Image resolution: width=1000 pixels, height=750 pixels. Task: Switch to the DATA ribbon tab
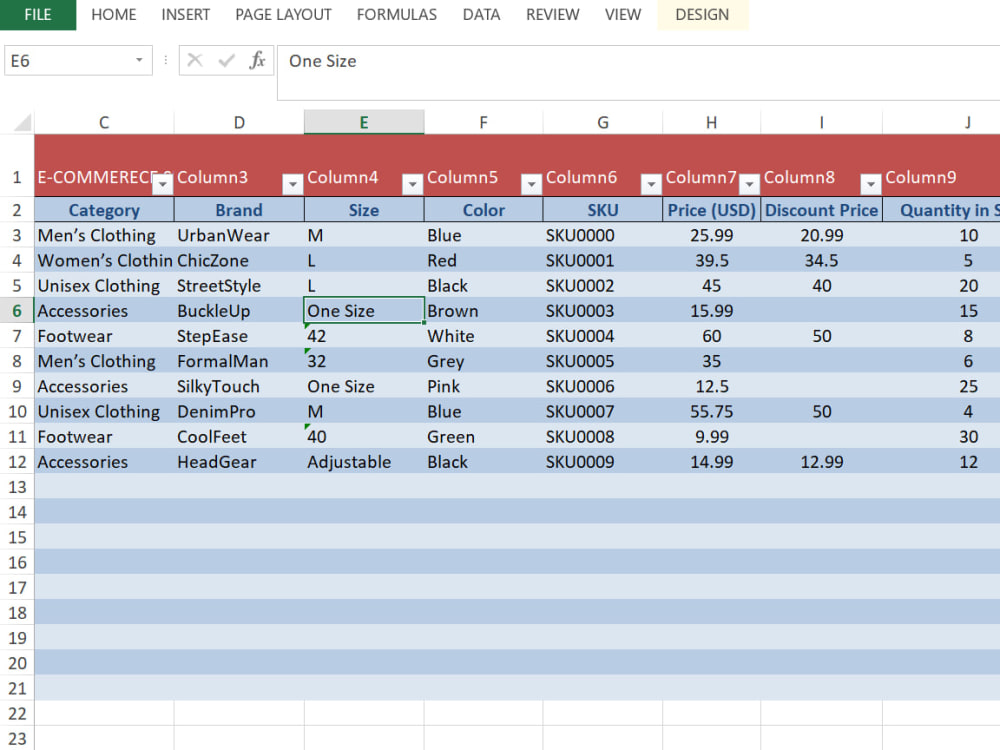tap(482, 15)
